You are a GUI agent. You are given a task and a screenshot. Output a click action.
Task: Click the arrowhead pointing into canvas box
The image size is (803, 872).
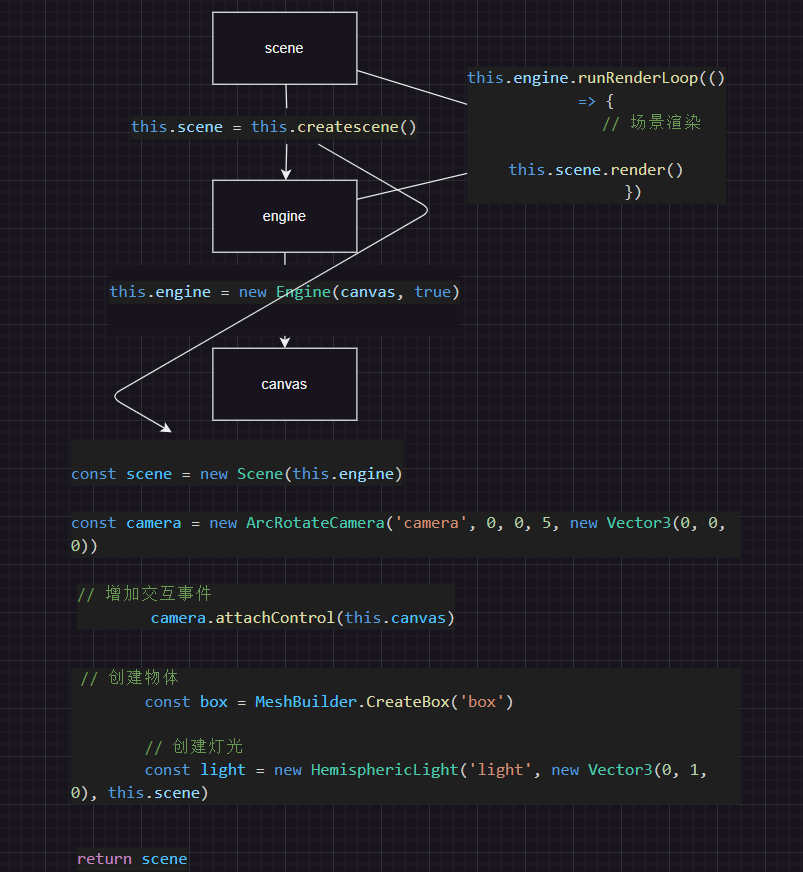tap(285, 342)
